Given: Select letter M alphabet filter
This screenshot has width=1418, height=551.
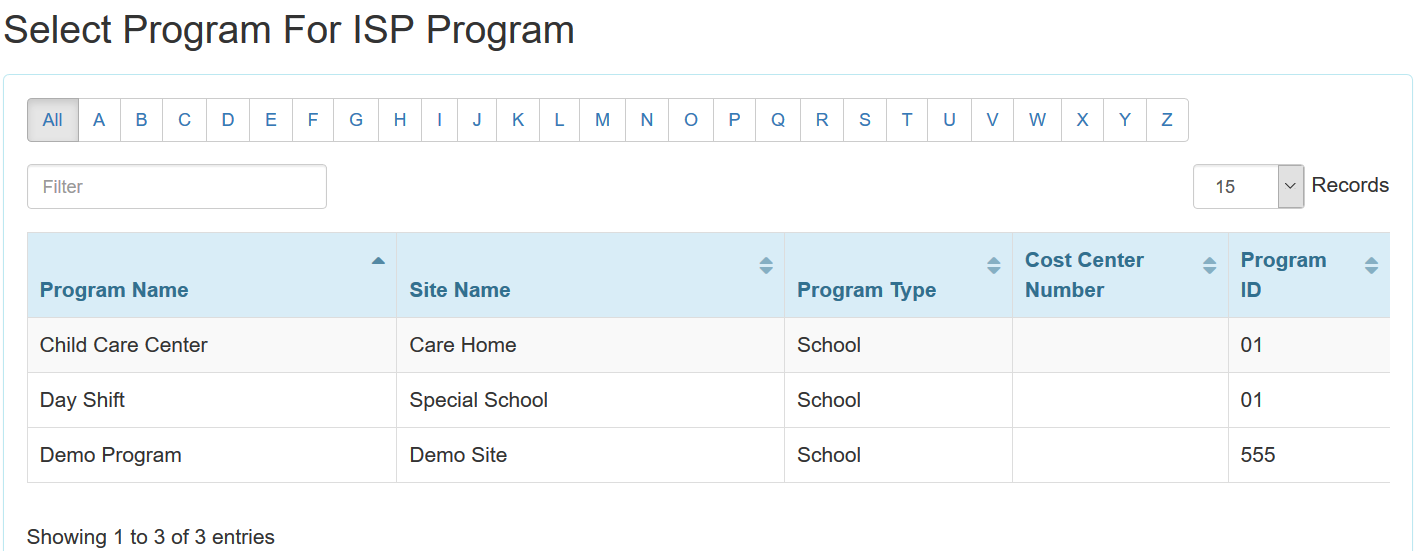Looking at the screenshot, I should pos(602,120).
